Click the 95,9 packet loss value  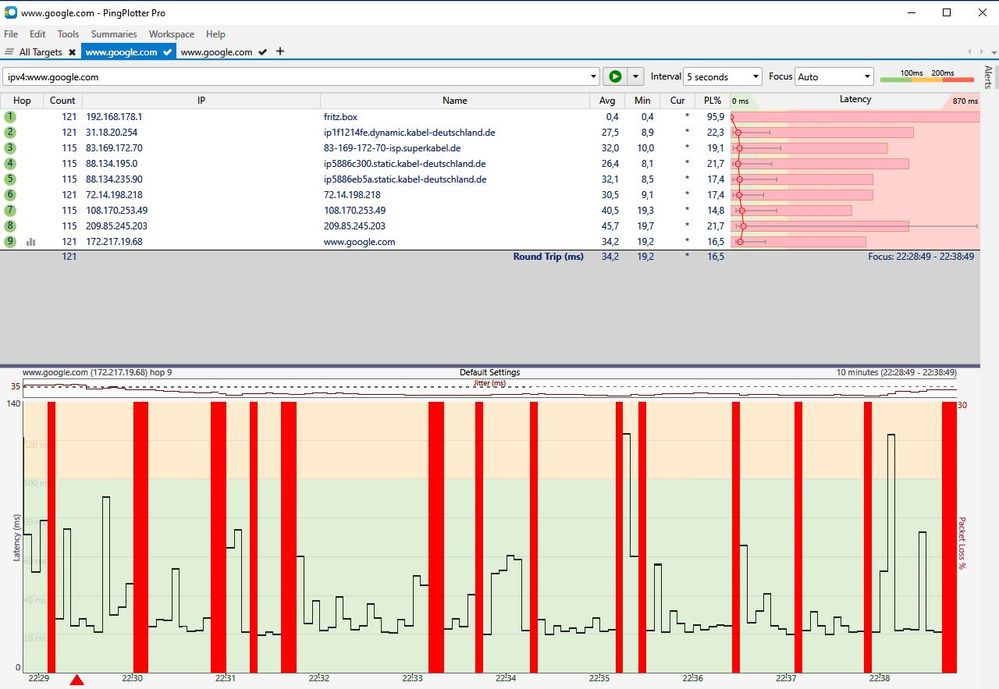click(715, 117)
